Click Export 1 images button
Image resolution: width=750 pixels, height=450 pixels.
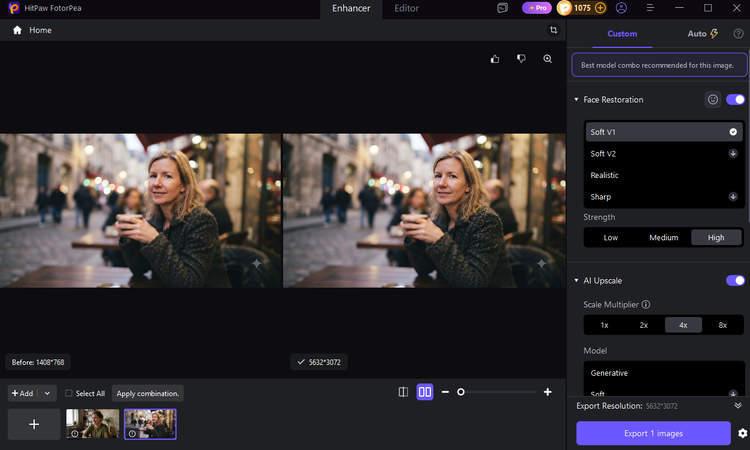(x=653, y=433)
